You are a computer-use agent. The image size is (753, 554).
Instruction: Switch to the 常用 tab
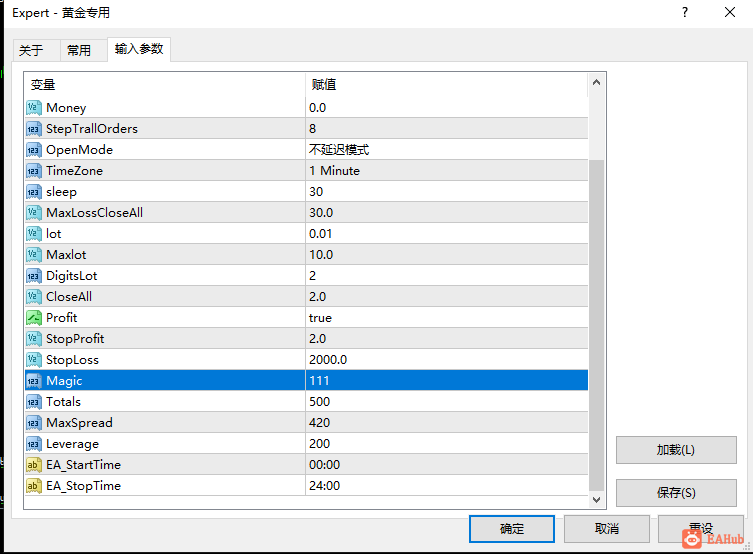click(84, 50)
